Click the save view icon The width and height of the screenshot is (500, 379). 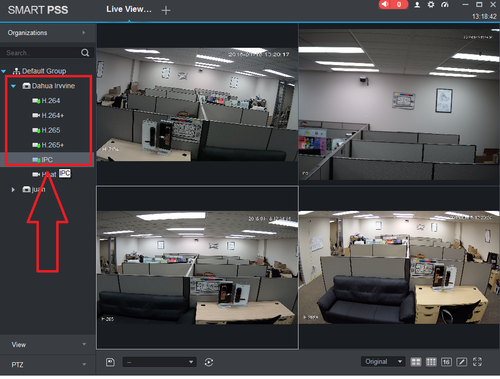[x=110, y=362]
